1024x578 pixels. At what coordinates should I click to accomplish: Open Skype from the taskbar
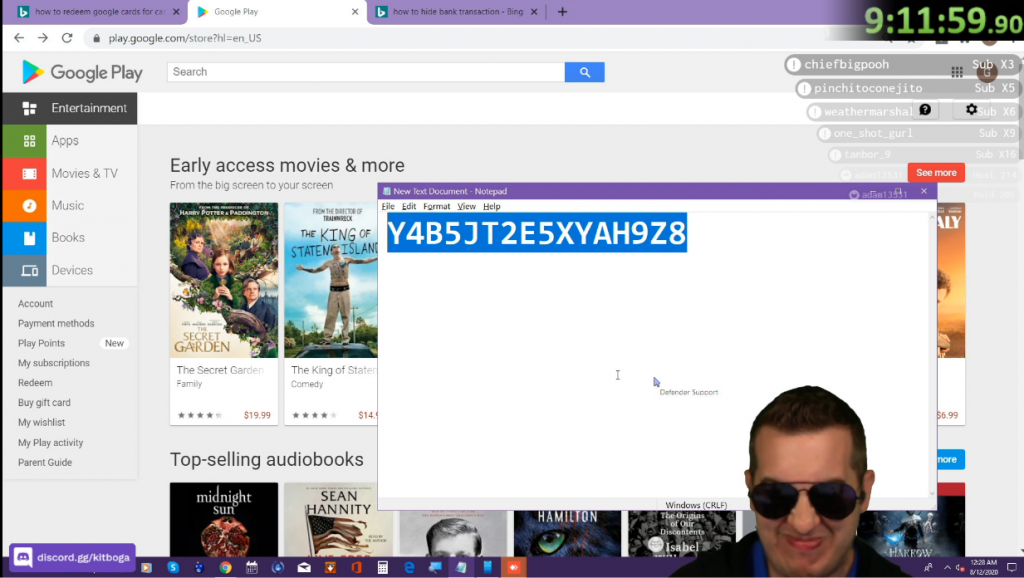tap(173, 567)
